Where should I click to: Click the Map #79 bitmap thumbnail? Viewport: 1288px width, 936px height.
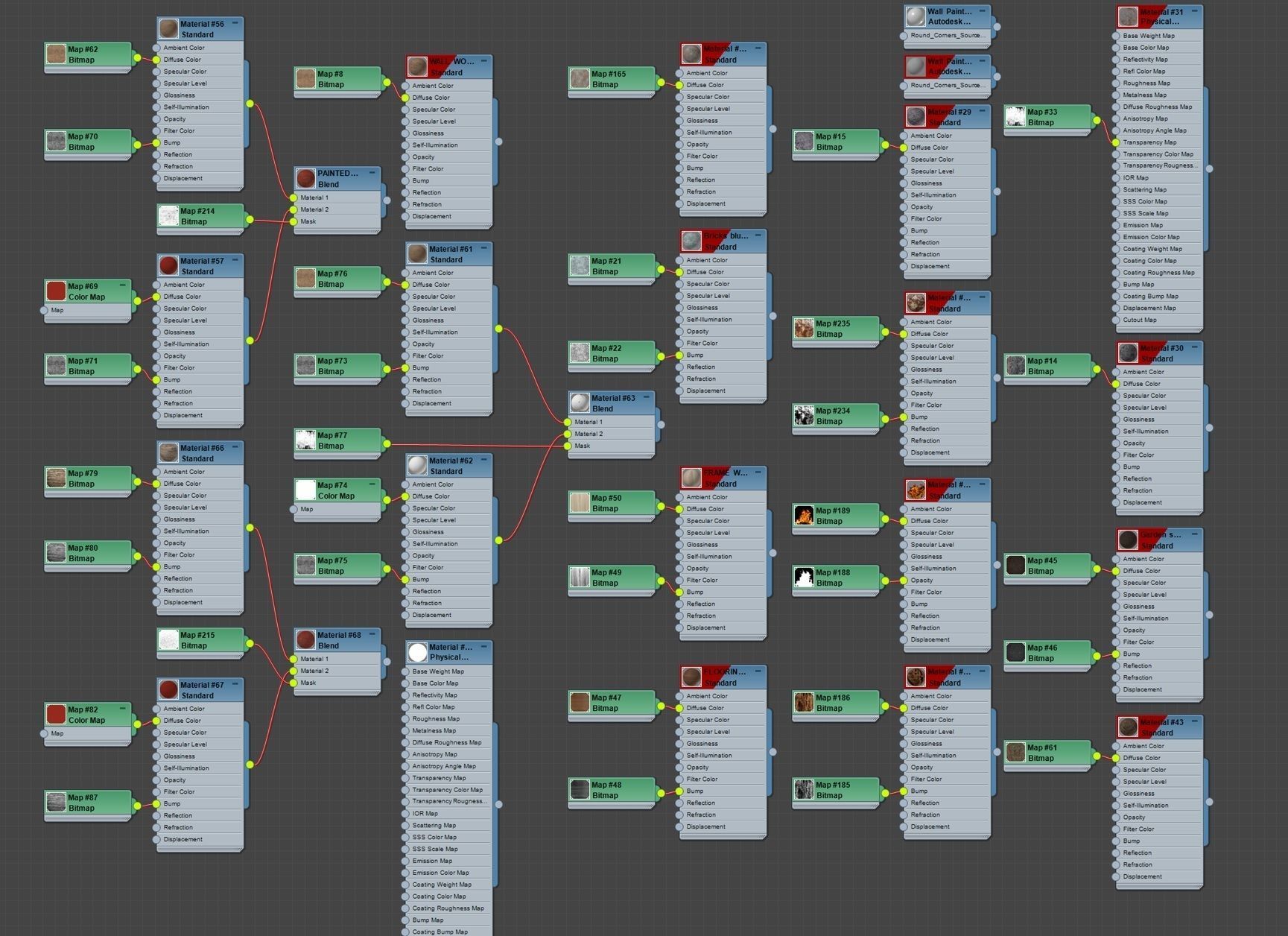[x=56, y=478]
